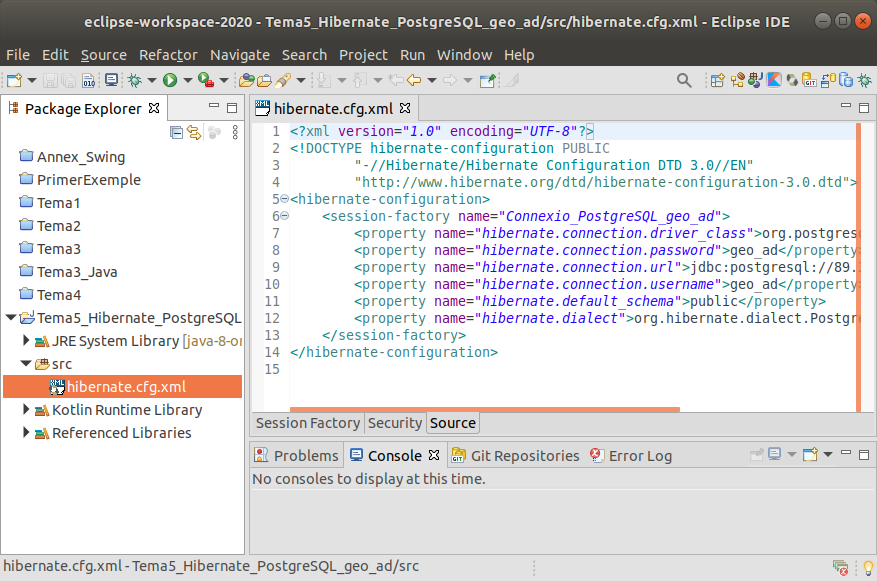This screenshot has height=581, width=877.
Task: Open the File menu
Action: pos(18,55)
